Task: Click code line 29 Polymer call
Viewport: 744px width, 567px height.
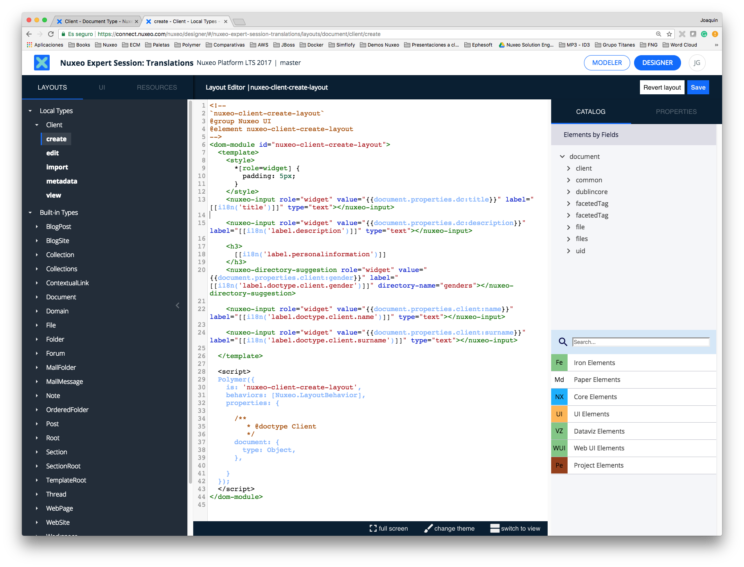Action: coord(236,380)
